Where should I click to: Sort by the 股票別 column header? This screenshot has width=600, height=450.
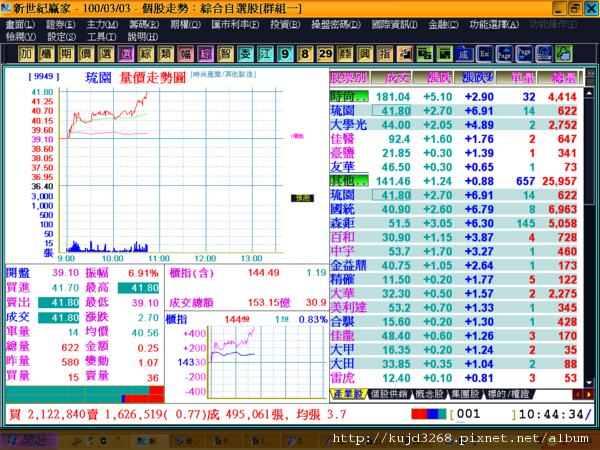349,78
